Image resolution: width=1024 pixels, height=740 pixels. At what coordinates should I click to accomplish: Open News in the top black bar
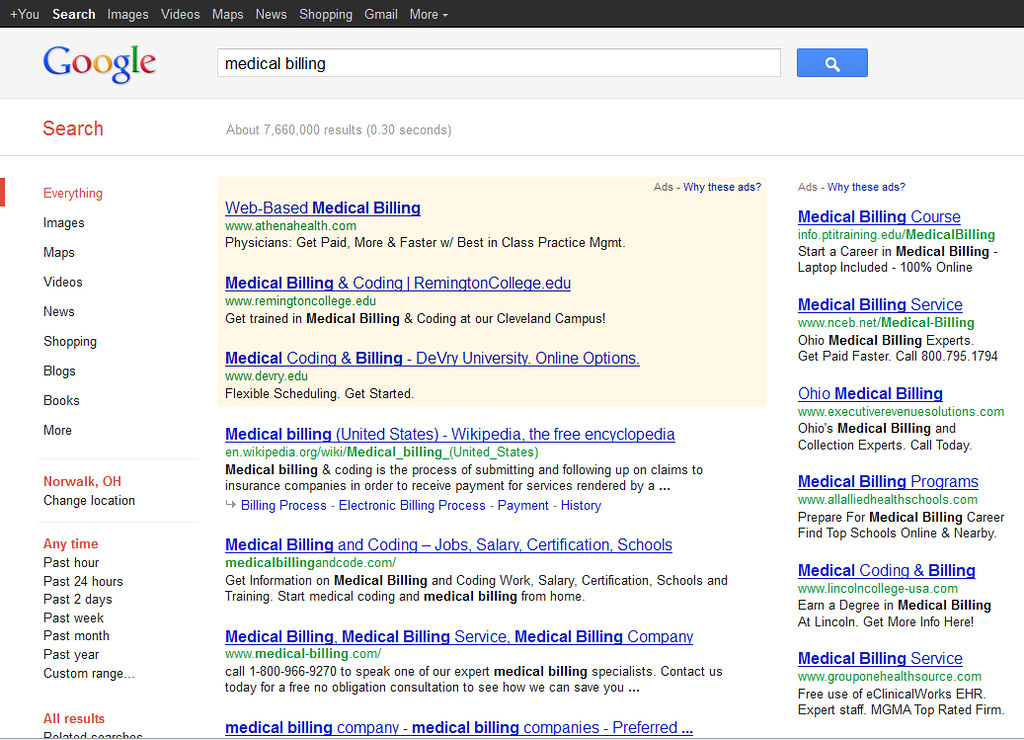click(x=271, y=14)
